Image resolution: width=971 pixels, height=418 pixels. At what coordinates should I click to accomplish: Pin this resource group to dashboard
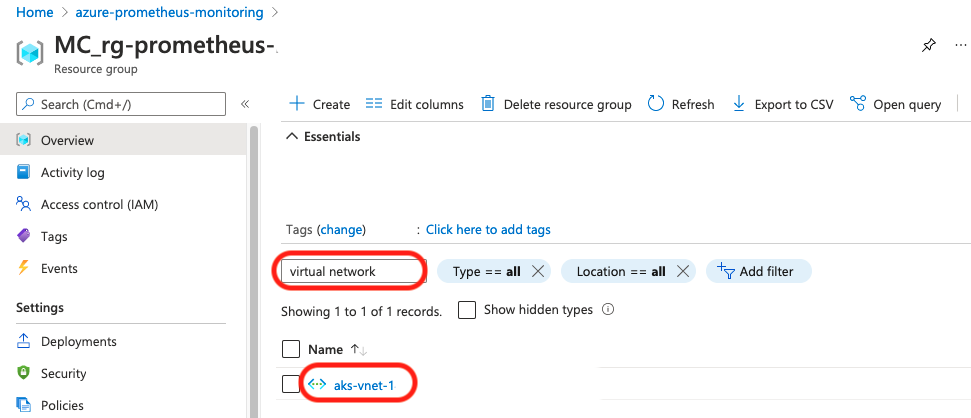tap(928, 46)
